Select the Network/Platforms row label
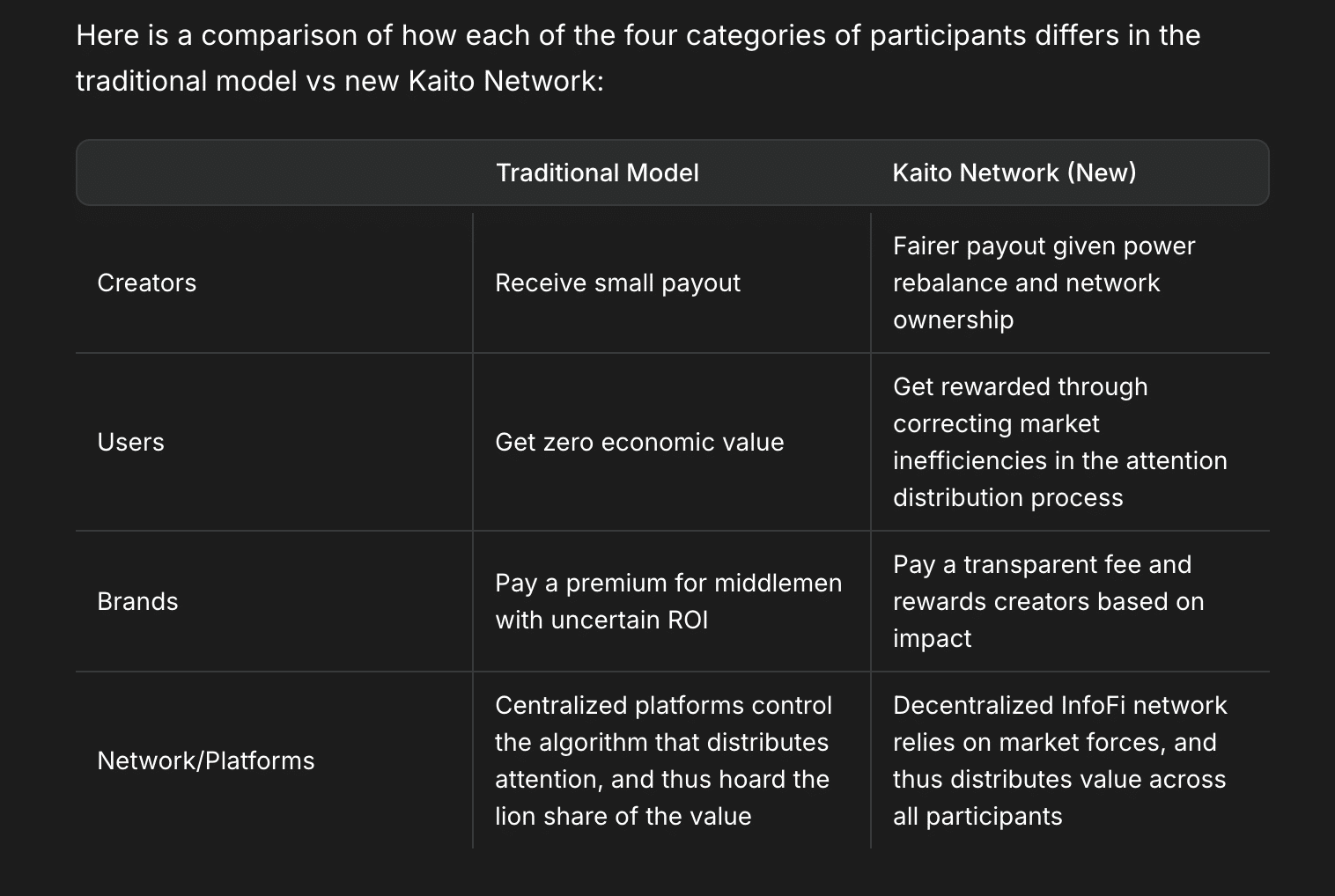1335x896 pixels. (x=206, y=760)
